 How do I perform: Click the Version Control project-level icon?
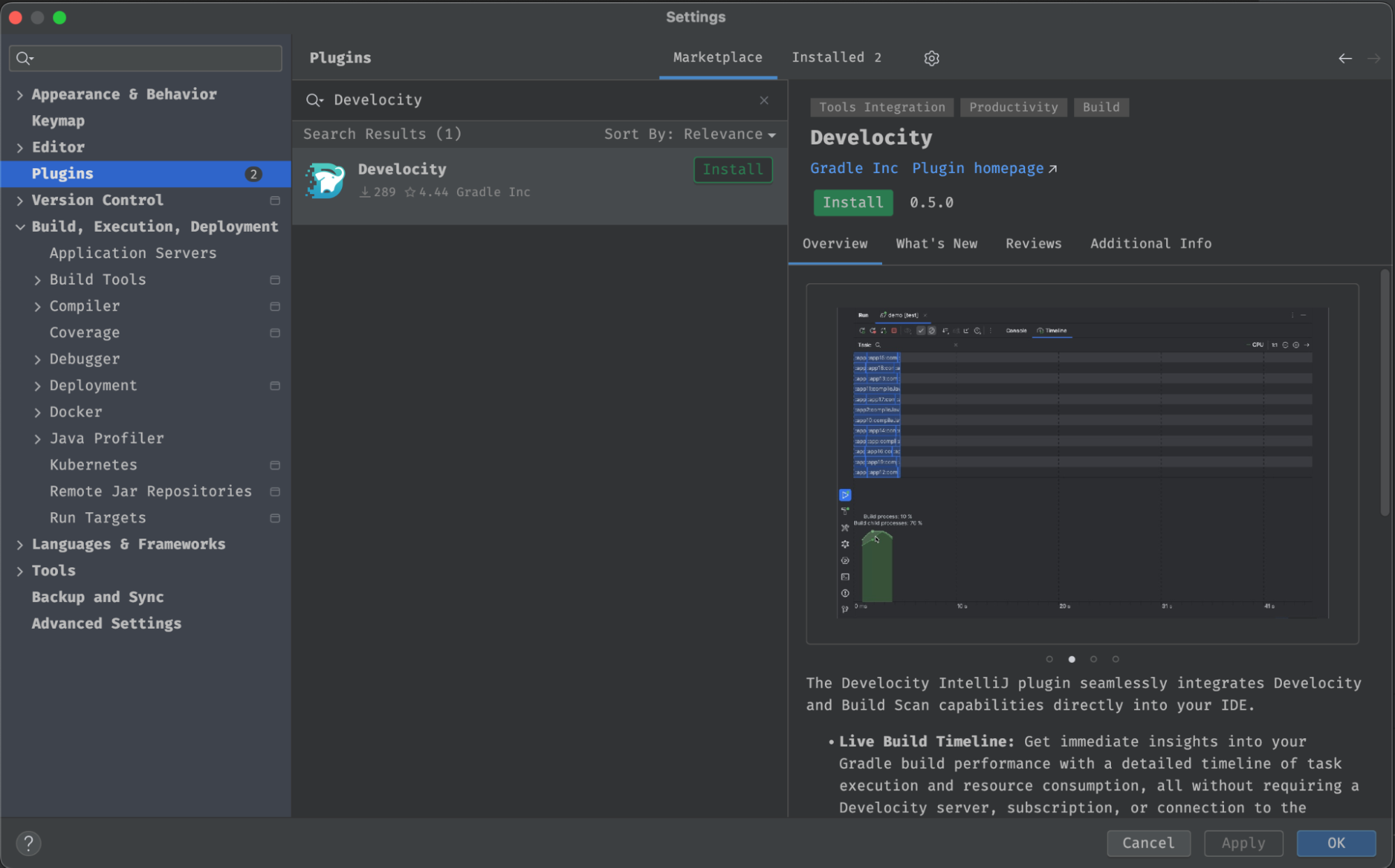point(275,200)
